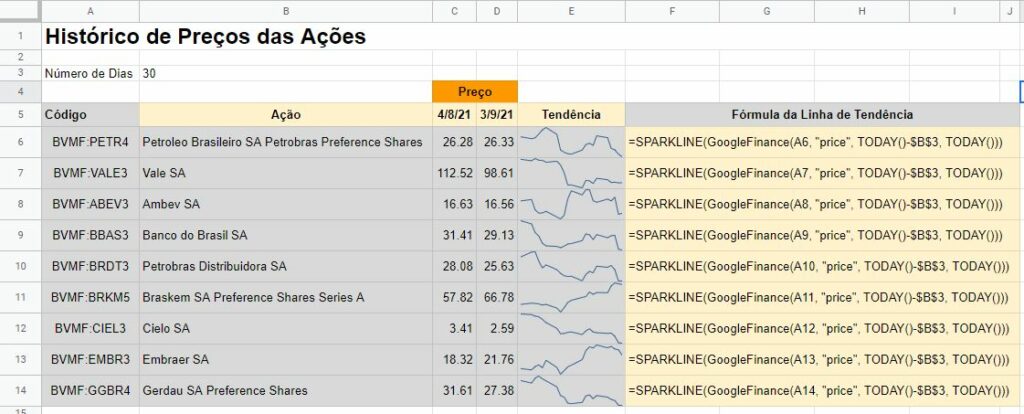
Task: Click the orange Preço header cell
Action: point(475,92)
